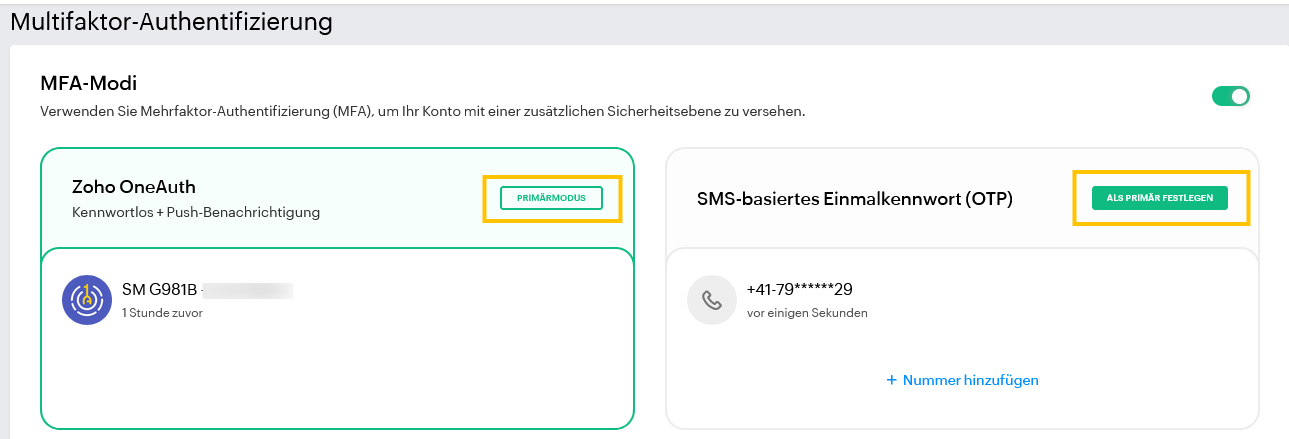
Task: Click the MFA description text about Sicherheitsebene
Action: 423,112
